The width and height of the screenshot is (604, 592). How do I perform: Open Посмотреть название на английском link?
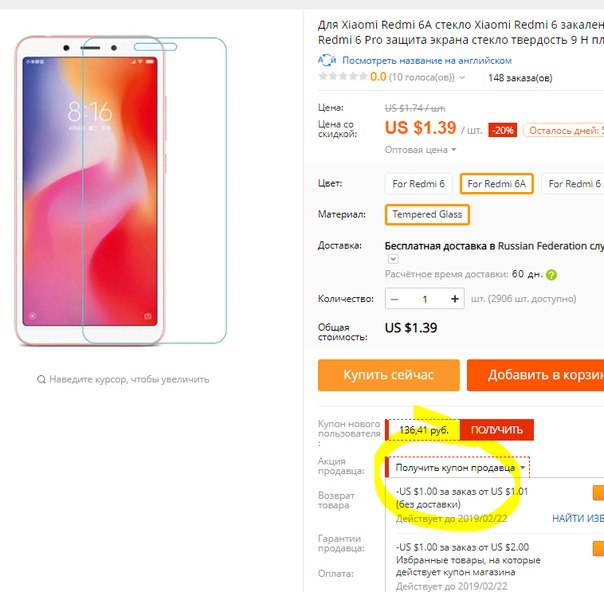(x=427, y=60)
